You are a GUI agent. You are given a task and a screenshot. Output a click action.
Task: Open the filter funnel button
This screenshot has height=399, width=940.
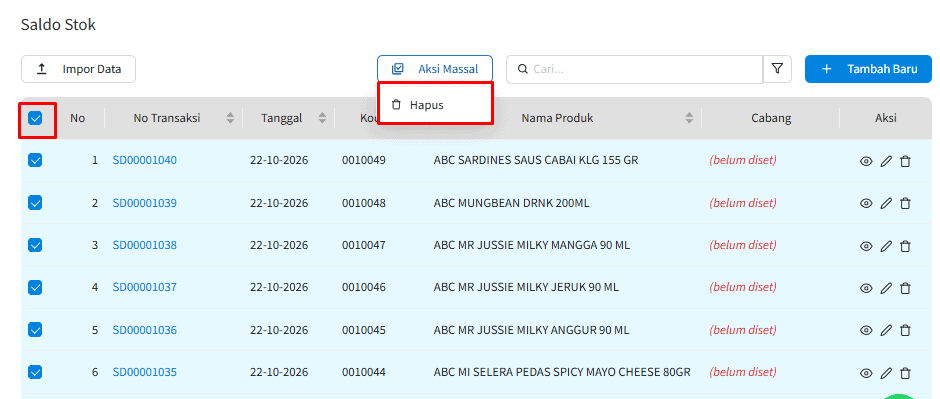778,69
